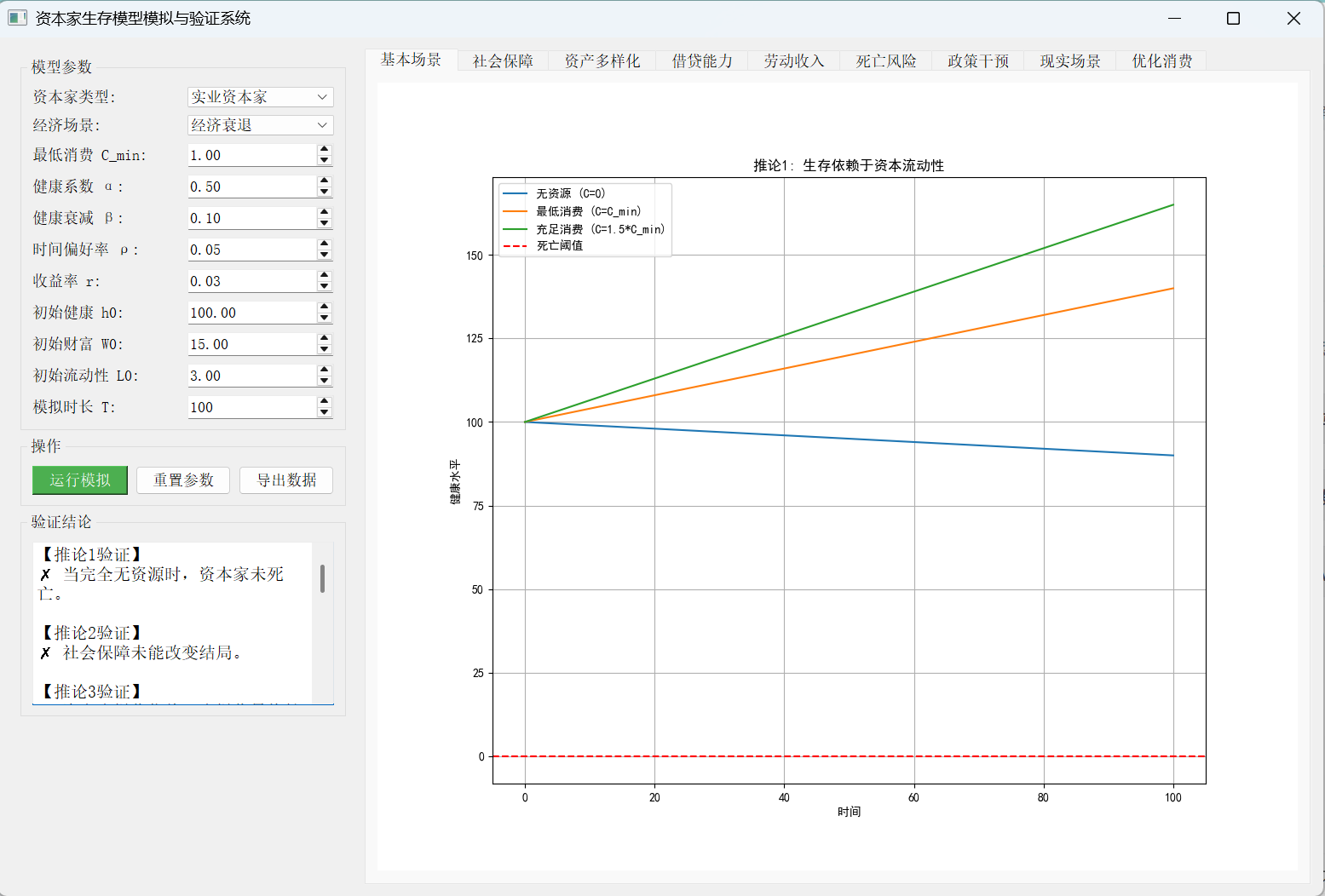Maximize the application window
The width and height of the screenshot is (1325, 896).
1233,18
